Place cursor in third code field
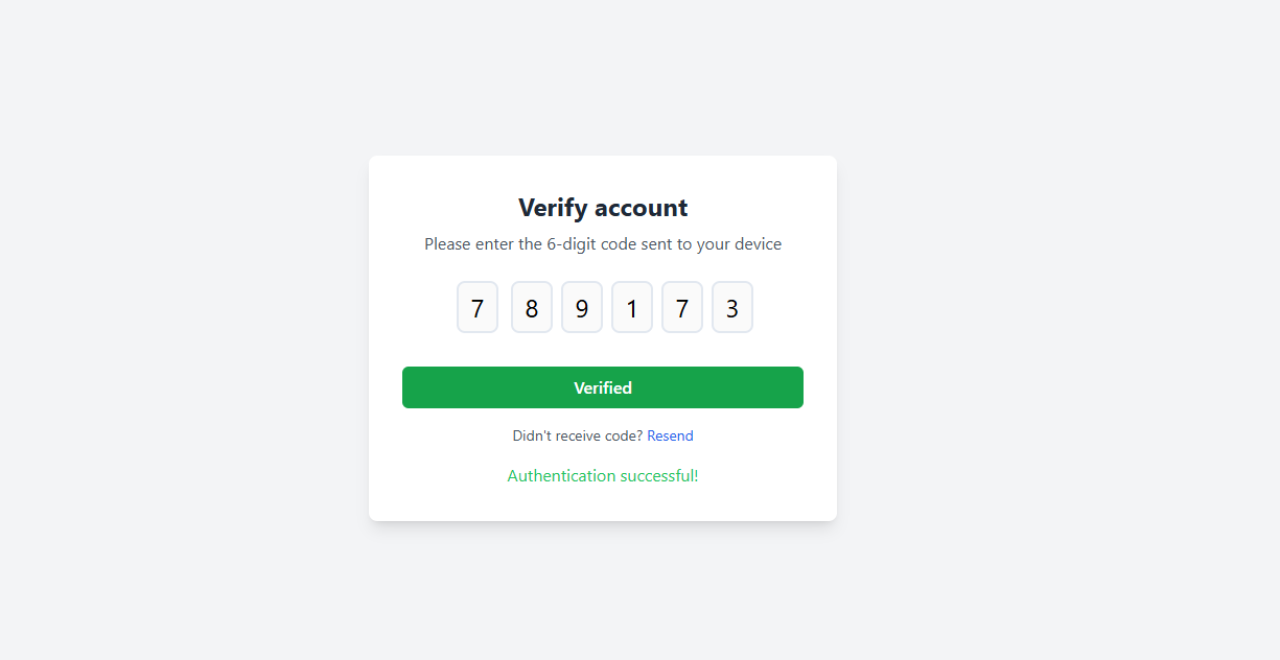1280x660 pixels. point(582,307)
